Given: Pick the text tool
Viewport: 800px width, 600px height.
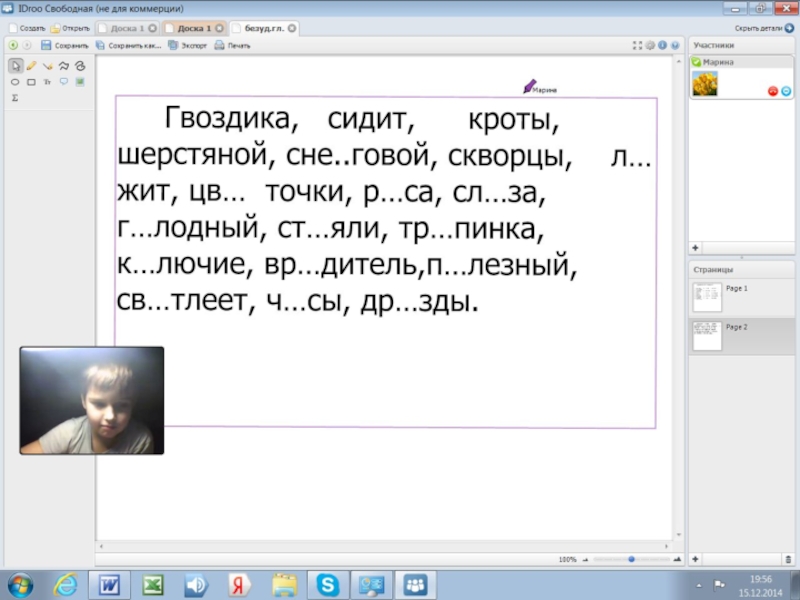Looking at the screenshot, I should point(47,82).
